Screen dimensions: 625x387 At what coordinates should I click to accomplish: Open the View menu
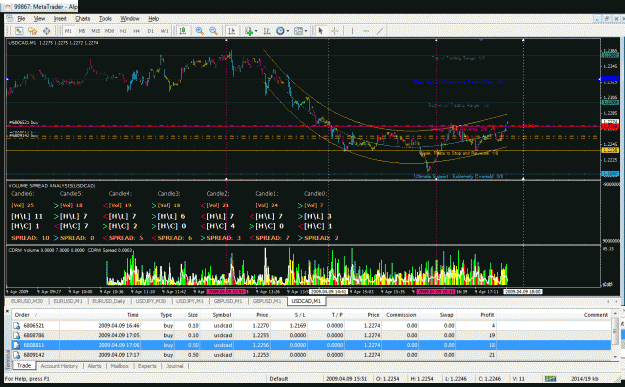point(39,19)
